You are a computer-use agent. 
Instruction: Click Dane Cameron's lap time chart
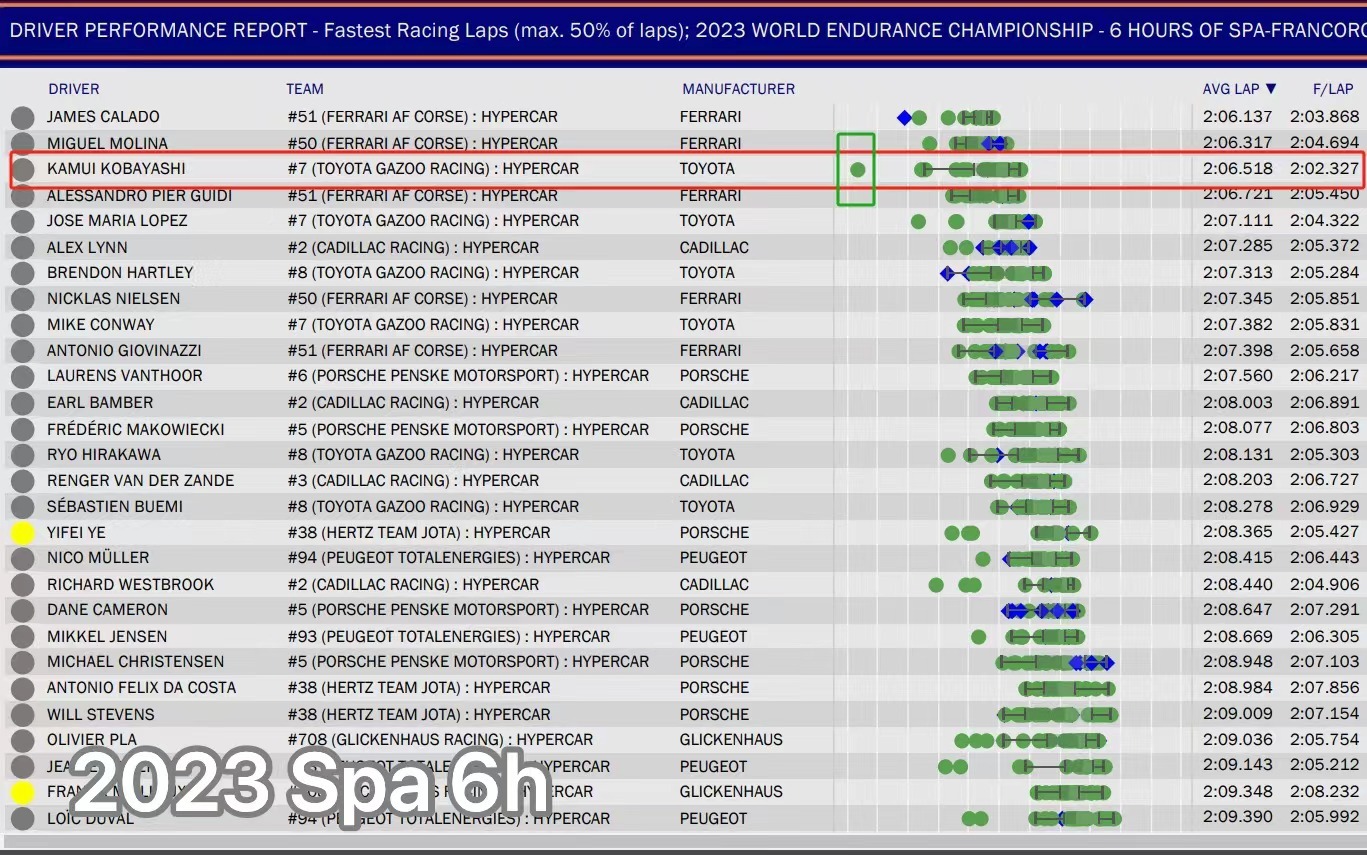pyautogui.click(x=1042, y=611)
